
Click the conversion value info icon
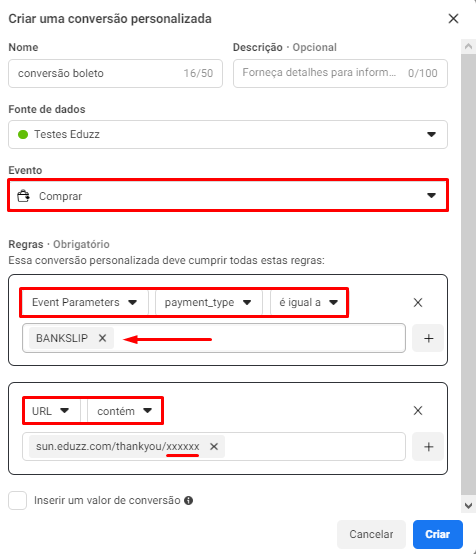pyautogui.click(x=189, y=500)
